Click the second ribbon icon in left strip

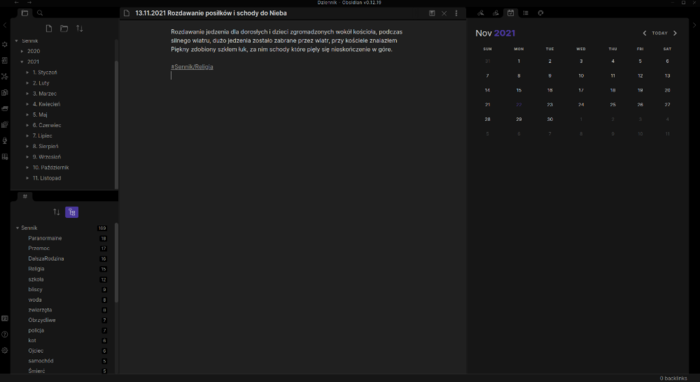click(x=5, y=60)
